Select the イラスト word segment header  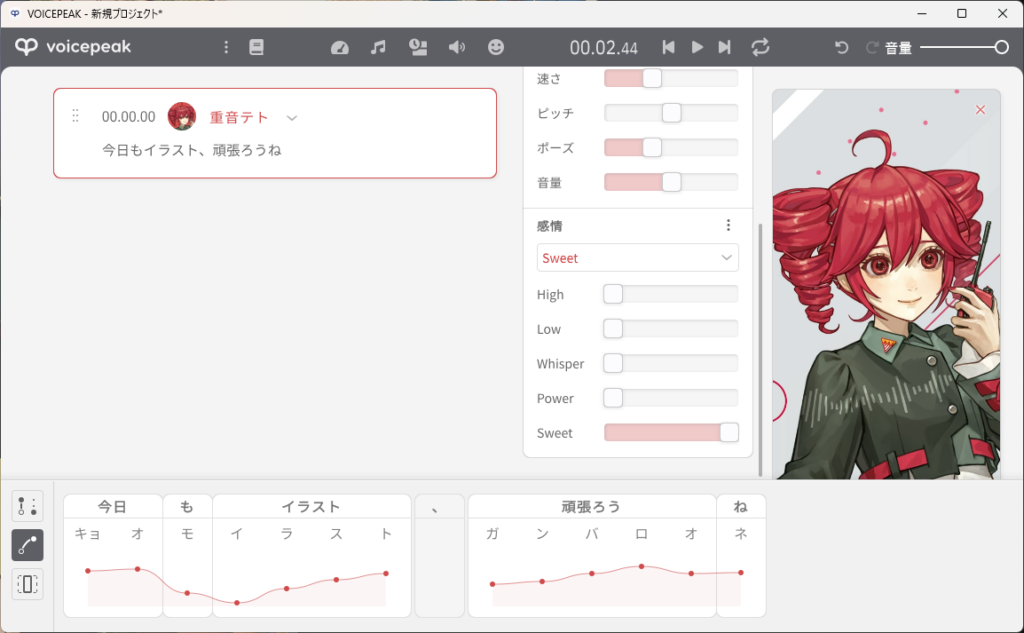[x=312, y=506]
